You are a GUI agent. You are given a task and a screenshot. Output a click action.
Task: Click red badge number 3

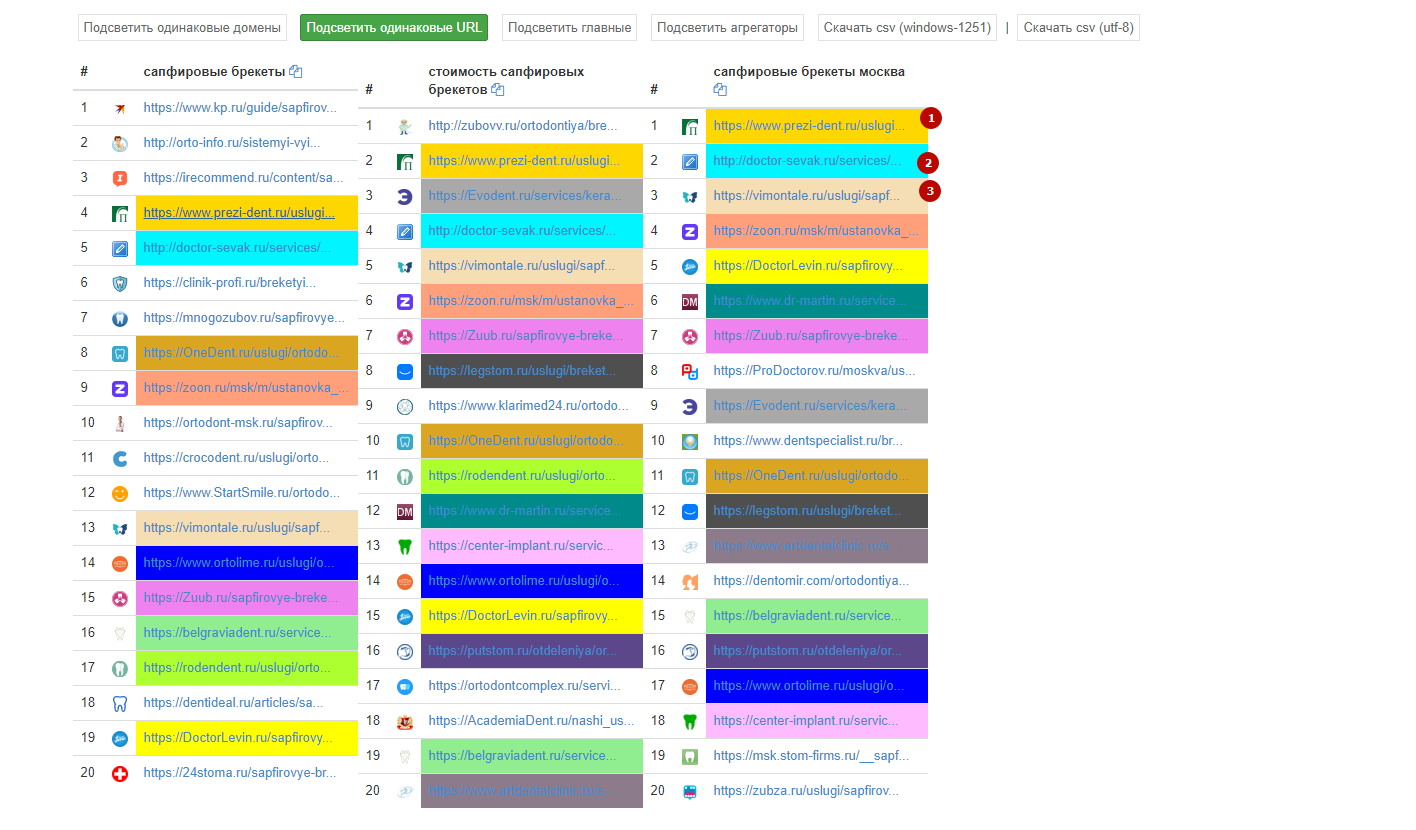[930, 190]
